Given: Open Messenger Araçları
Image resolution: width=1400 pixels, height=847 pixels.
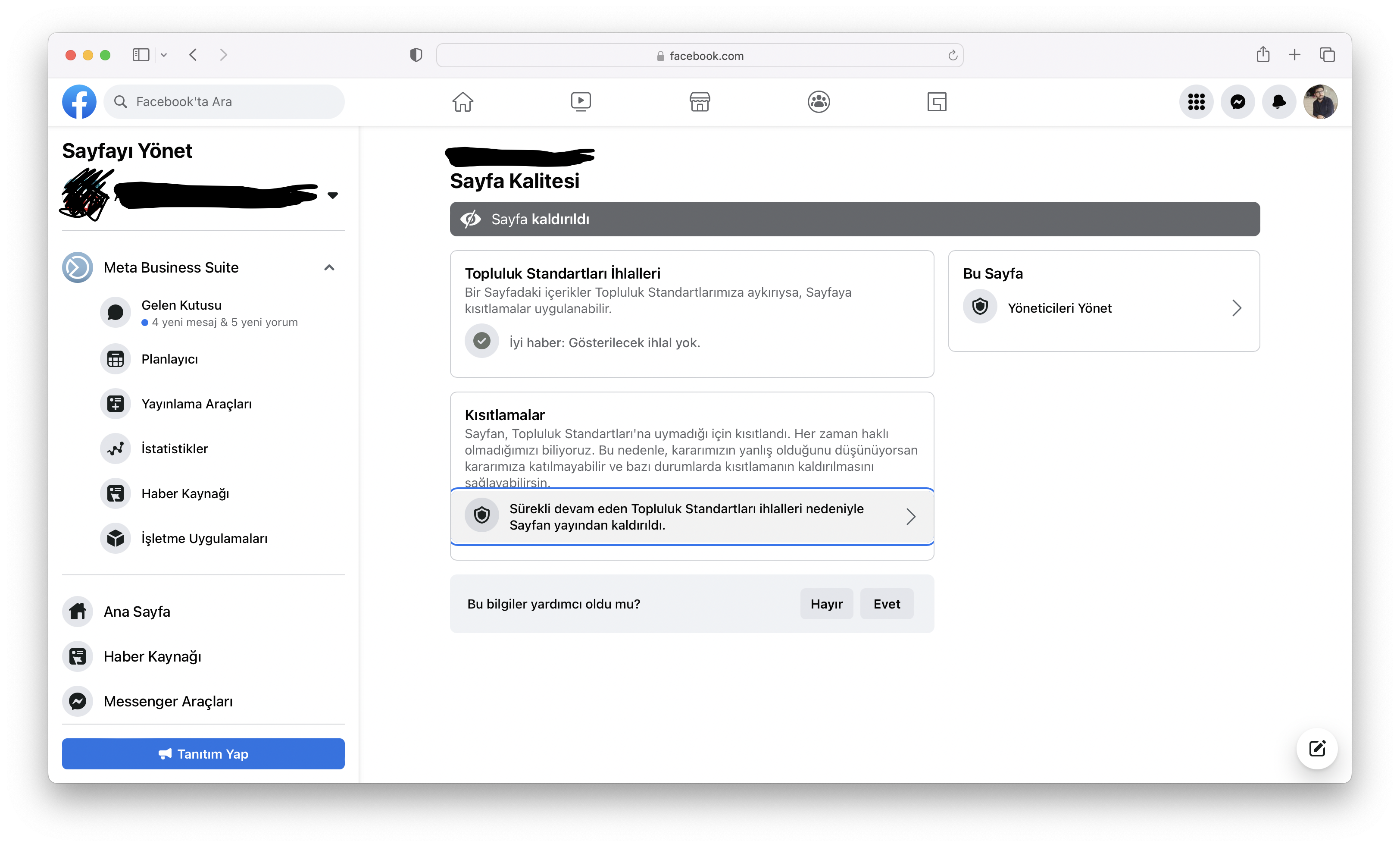Looking at the screenshot, I should click(x=203, y=702).
